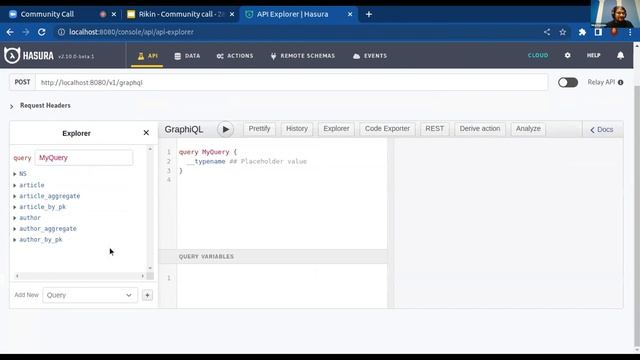
Task: Click the plus button next to Add New
Action: click(147, 295)
